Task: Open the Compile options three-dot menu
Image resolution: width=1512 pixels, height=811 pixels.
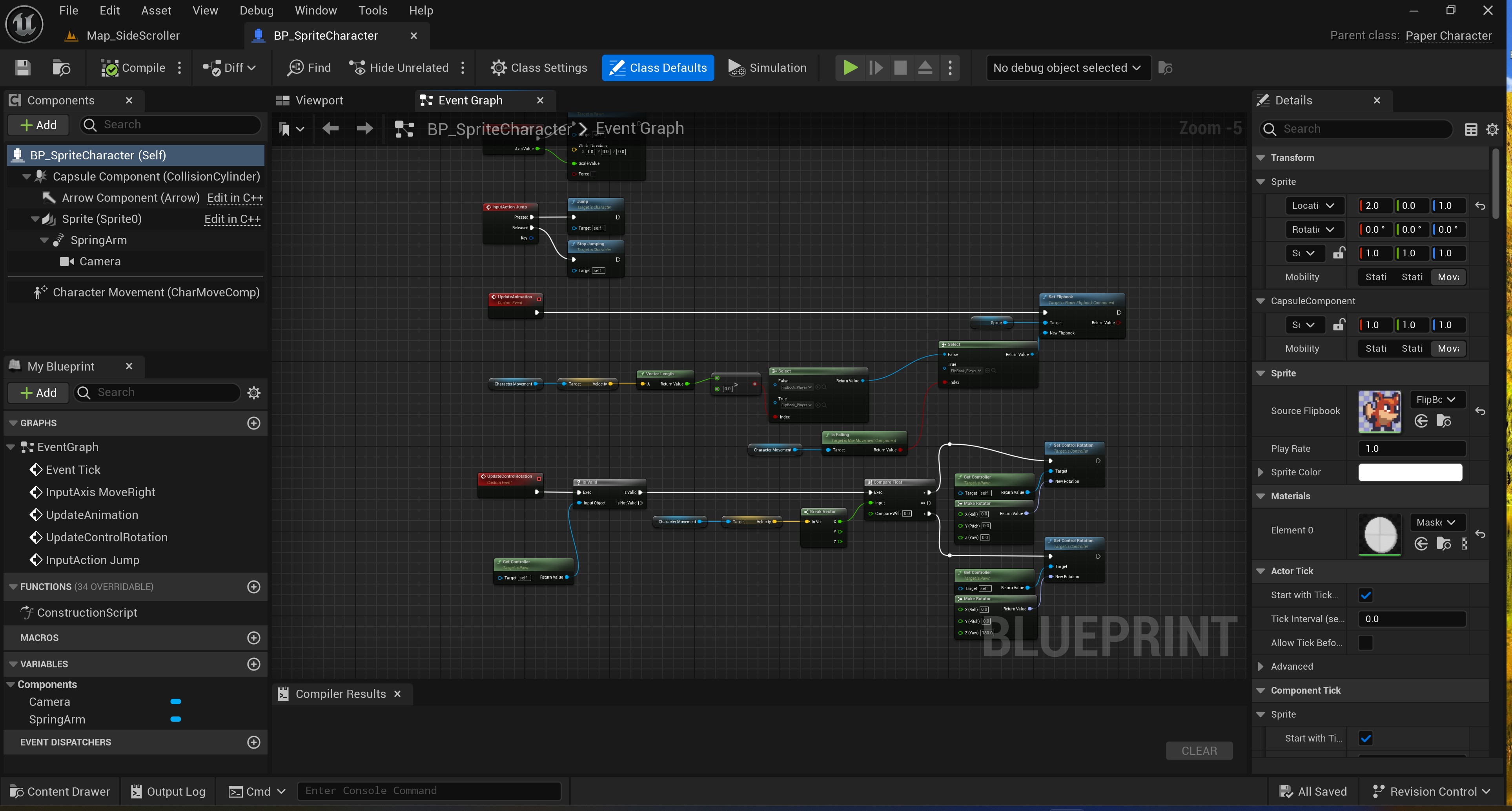Action: point(180,68)
